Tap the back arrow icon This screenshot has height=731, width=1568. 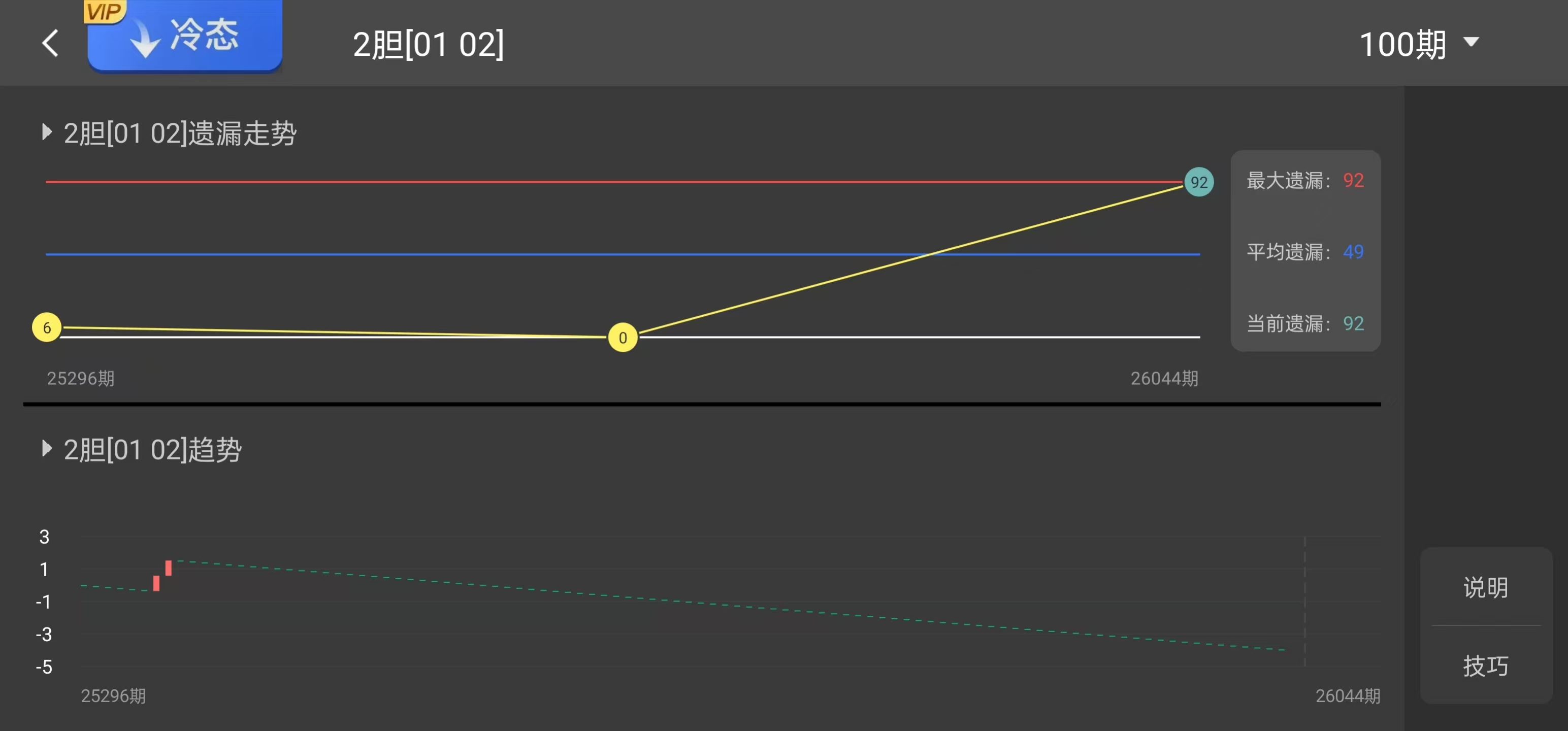pyautogui.click(x=50, y=43)
